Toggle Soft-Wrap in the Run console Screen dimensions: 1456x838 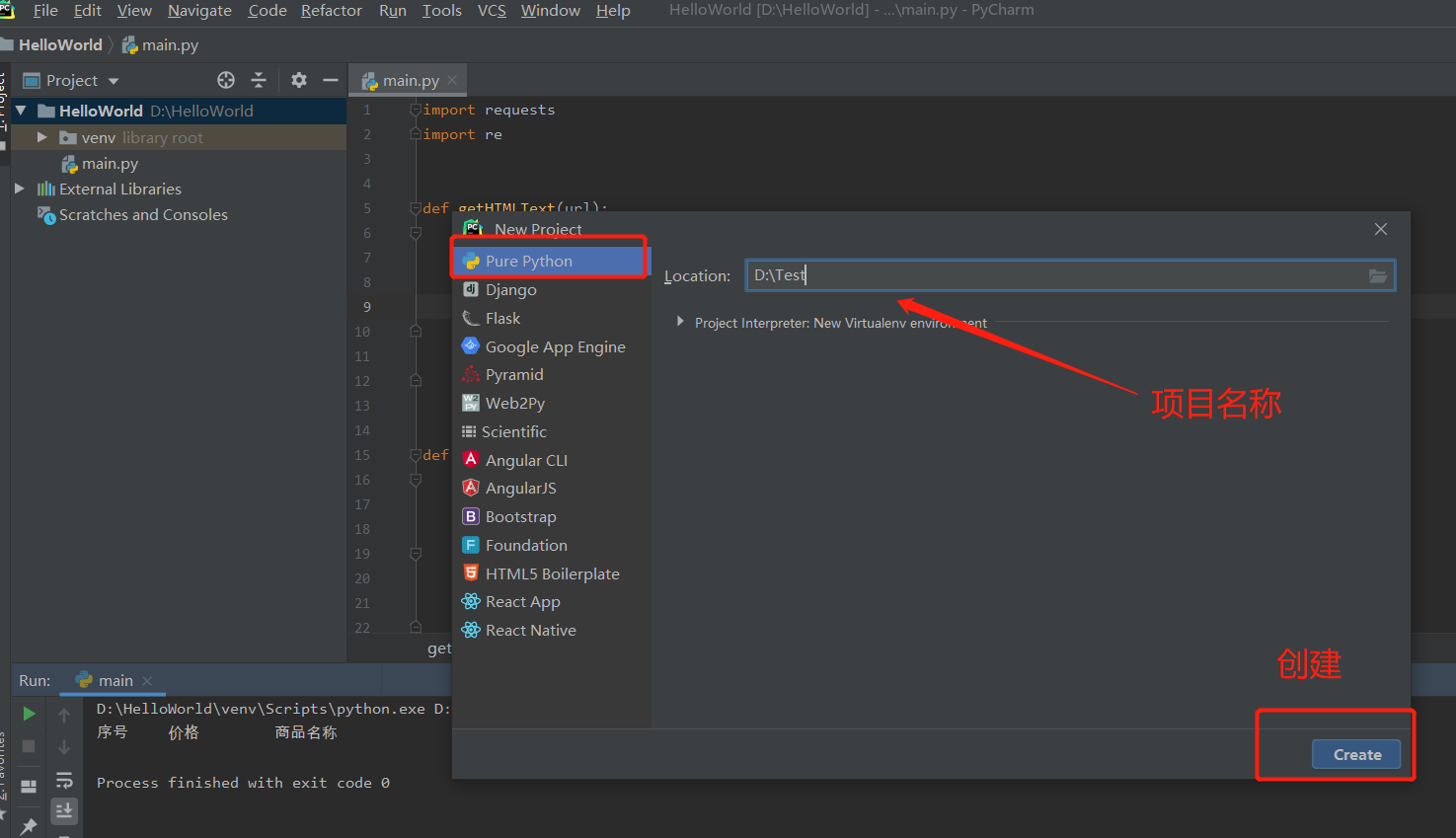pos(64,779)
